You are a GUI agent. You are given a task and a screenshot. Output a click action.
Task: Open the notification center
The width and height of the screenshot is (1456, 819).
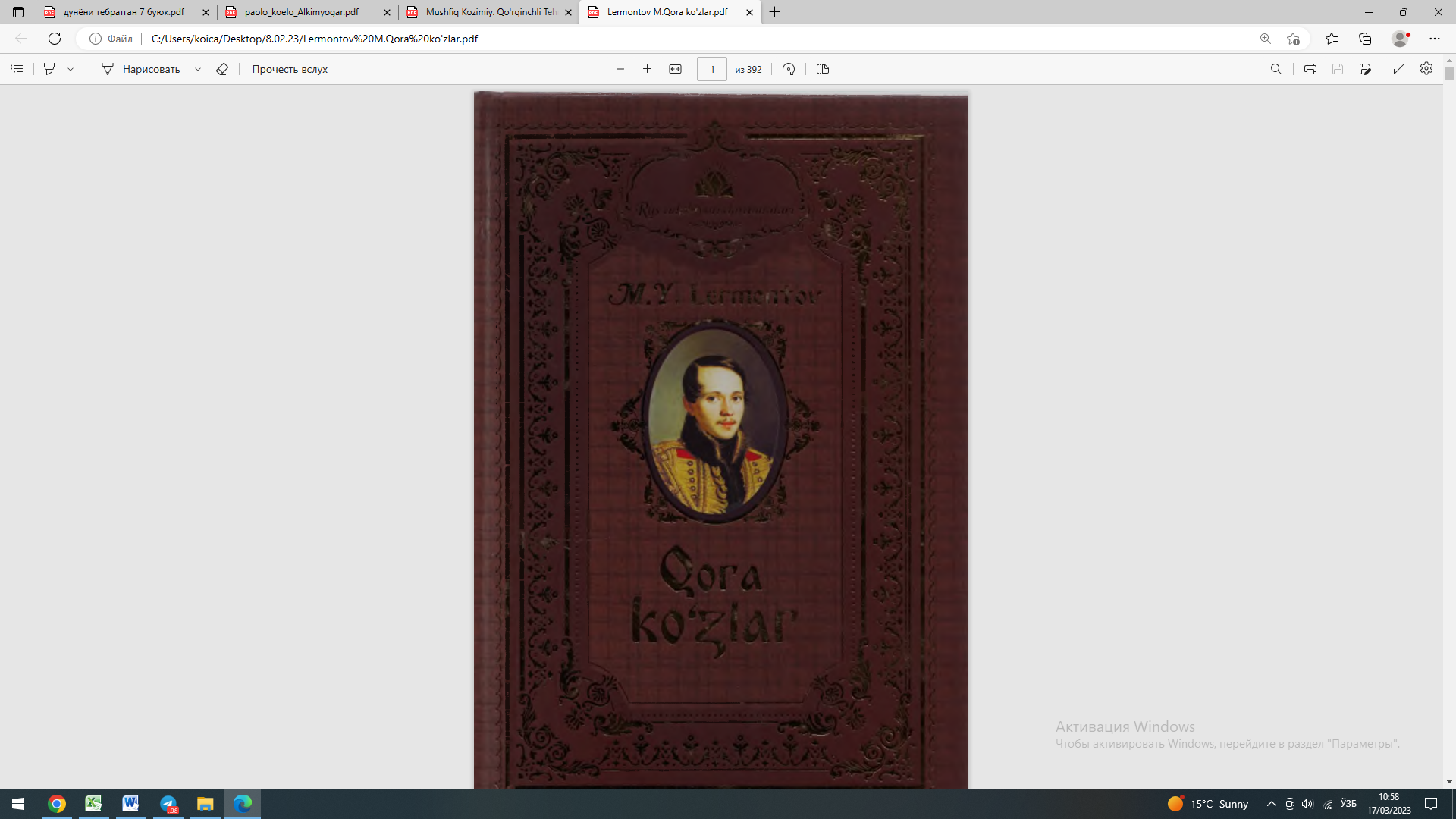point(1431,804)
